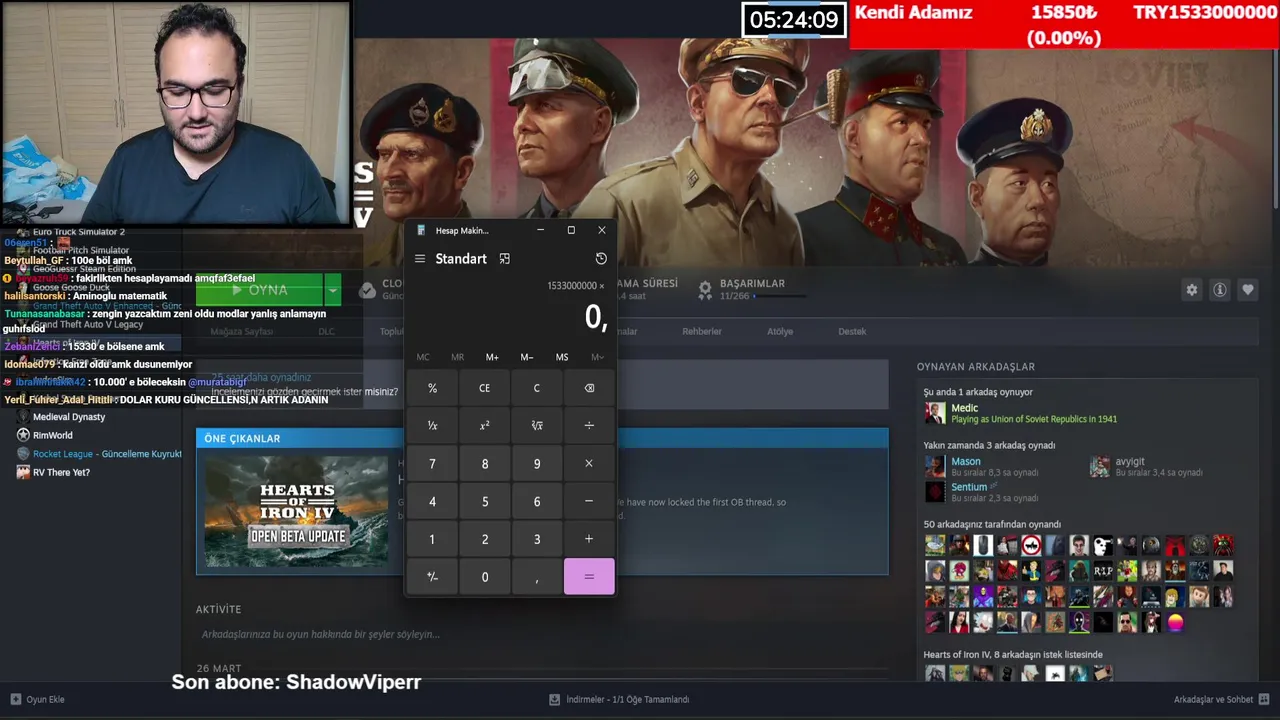The width and height of the screenshot is (1280, 720).
Task: Click the multiply operator key
Action: 589,464
